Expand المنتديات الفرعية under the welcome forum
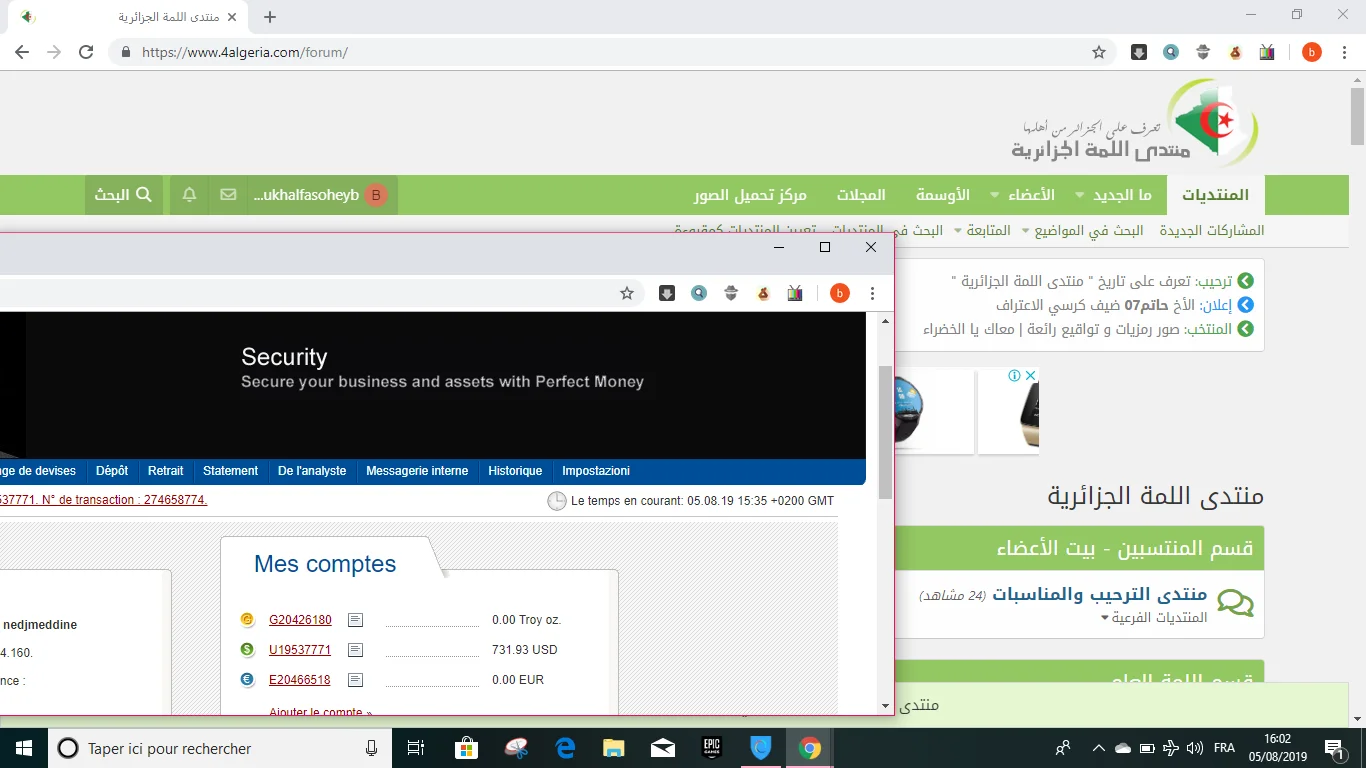The width and height of the screenshot is (1366, 768). point(1154,617)
